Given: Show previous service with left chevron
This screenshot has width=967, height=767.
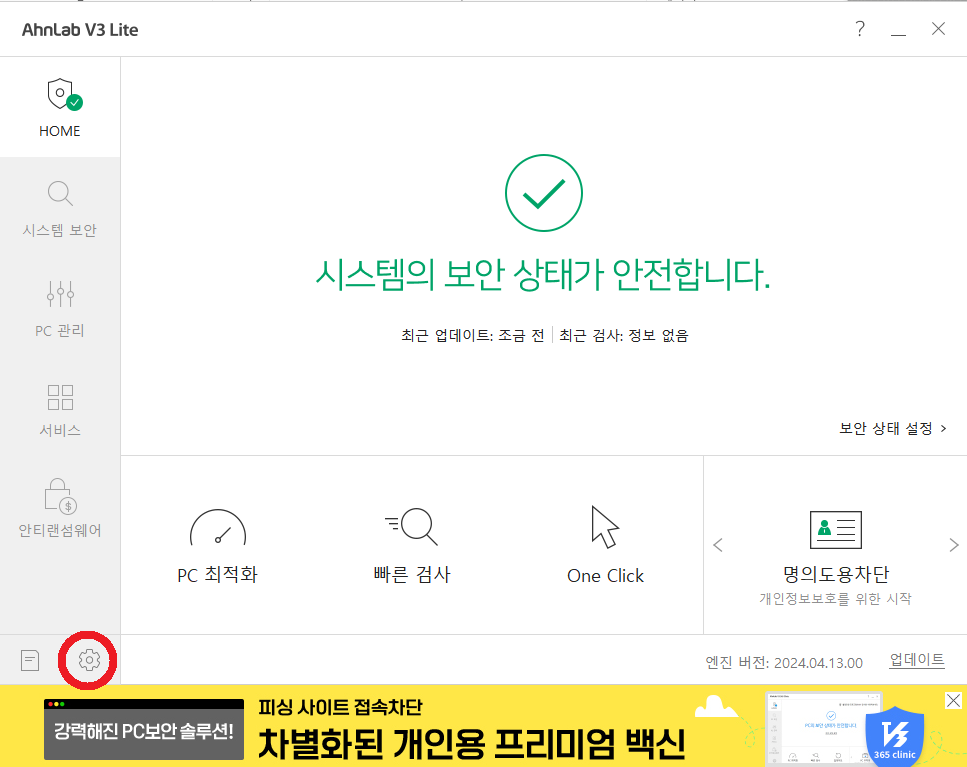Looking at the screenshot, I should click(718, 545).
